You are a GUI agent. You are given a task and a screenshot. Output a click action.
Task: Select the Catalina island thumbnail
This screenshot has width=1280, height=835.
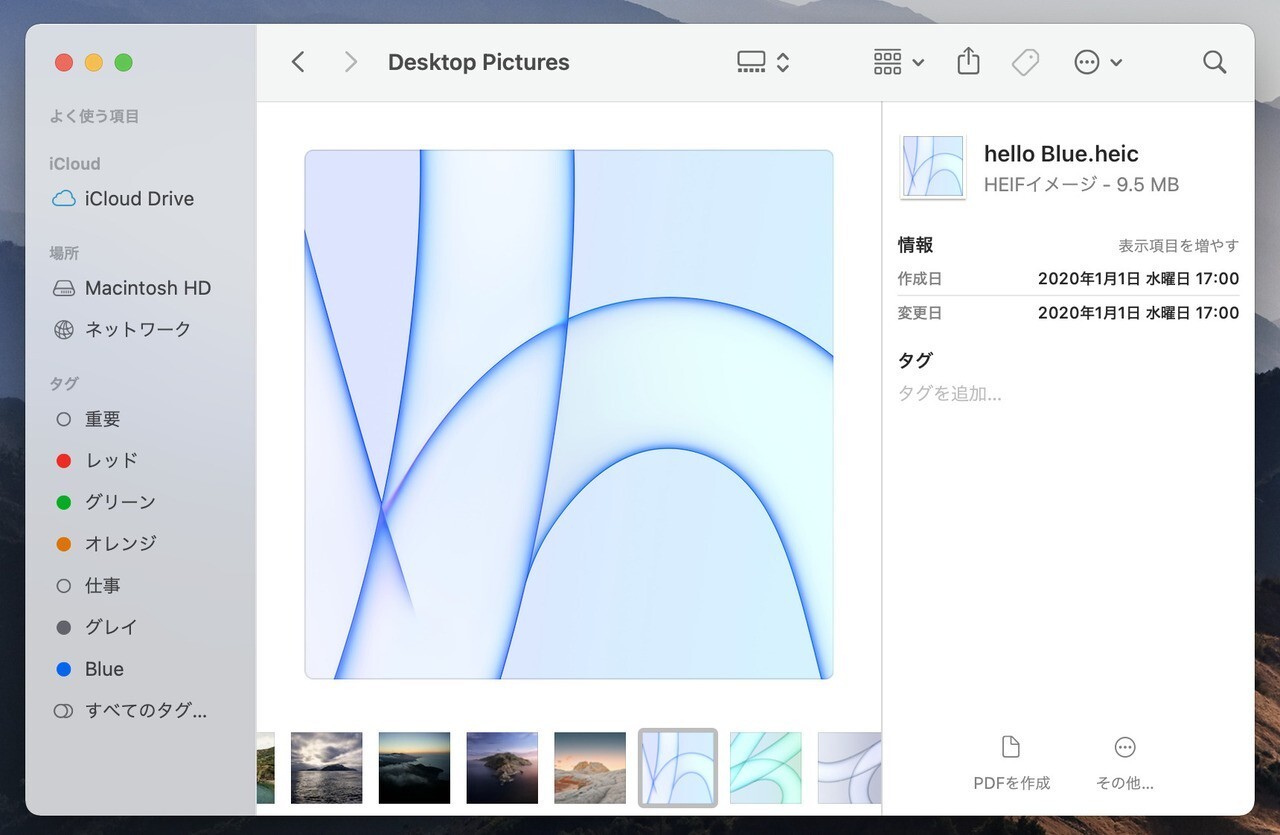(x=502, y=768)
